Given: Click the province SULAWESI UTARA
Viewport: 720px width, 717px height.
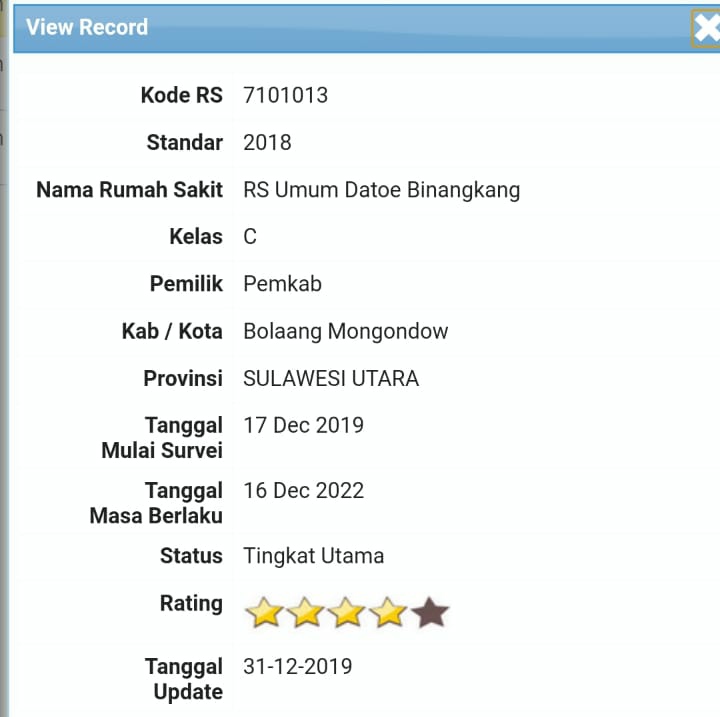Looking at the screenshot, I should pos(330,378).
